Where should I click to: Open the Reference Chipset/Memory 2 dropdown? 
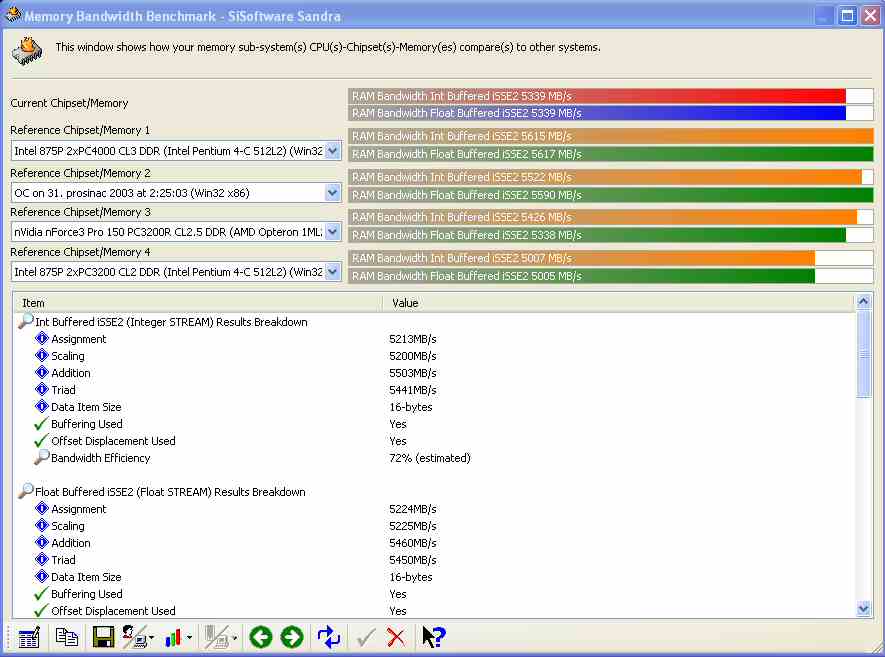[333, 192]
